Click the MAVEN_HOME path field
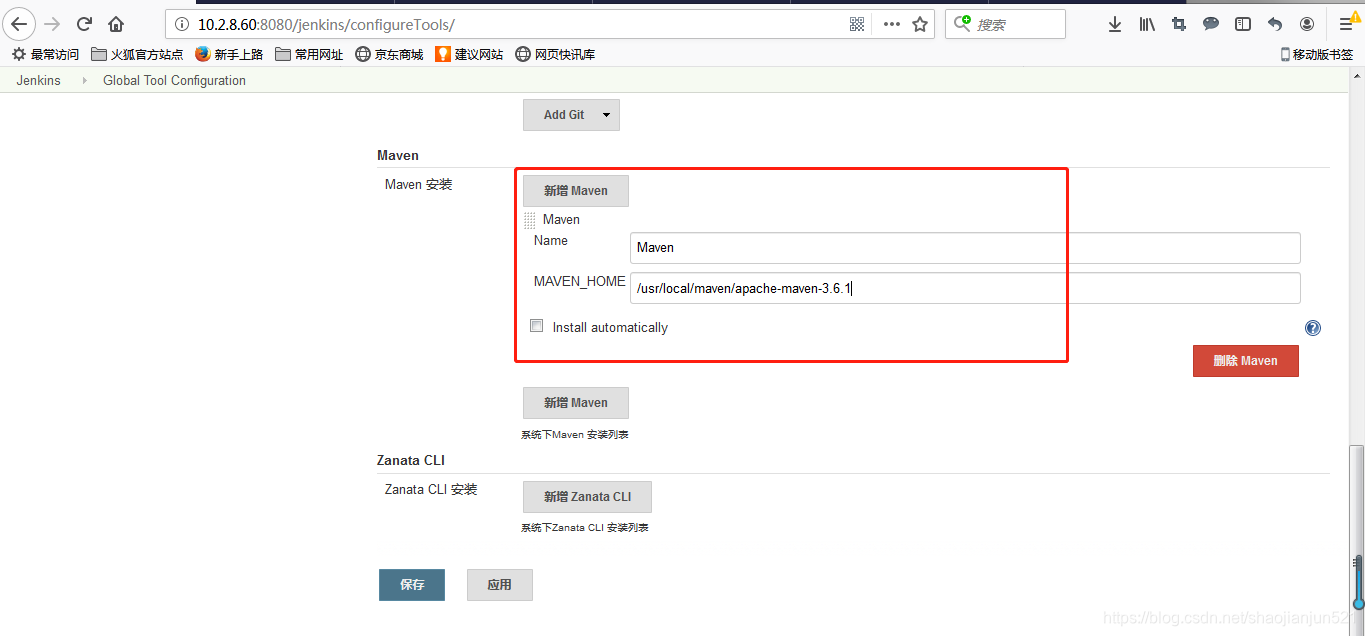The image size is (1365, 636). click(965, 288)
